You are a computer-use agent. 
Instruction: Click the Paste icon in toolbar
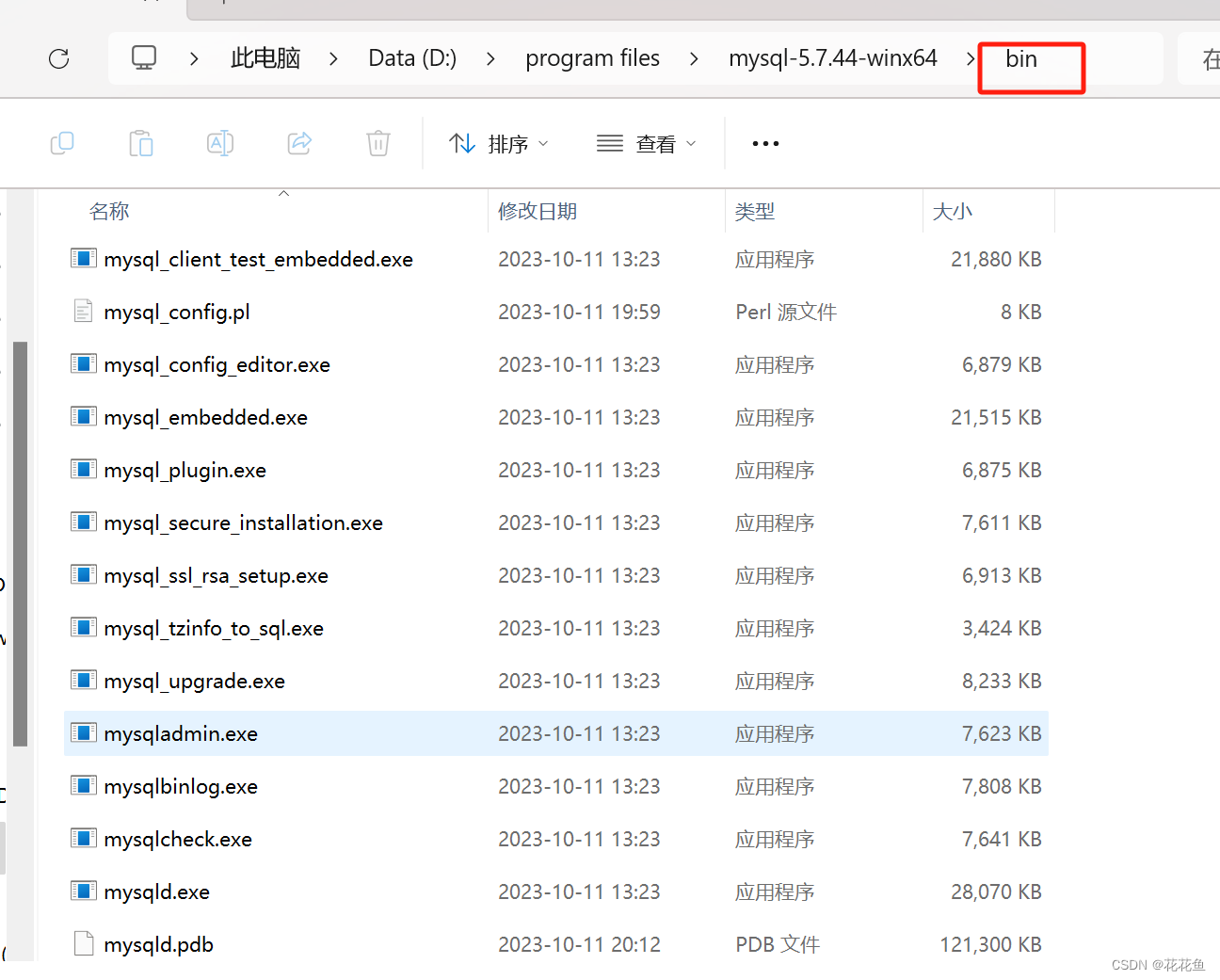click(x=140, y=143)
